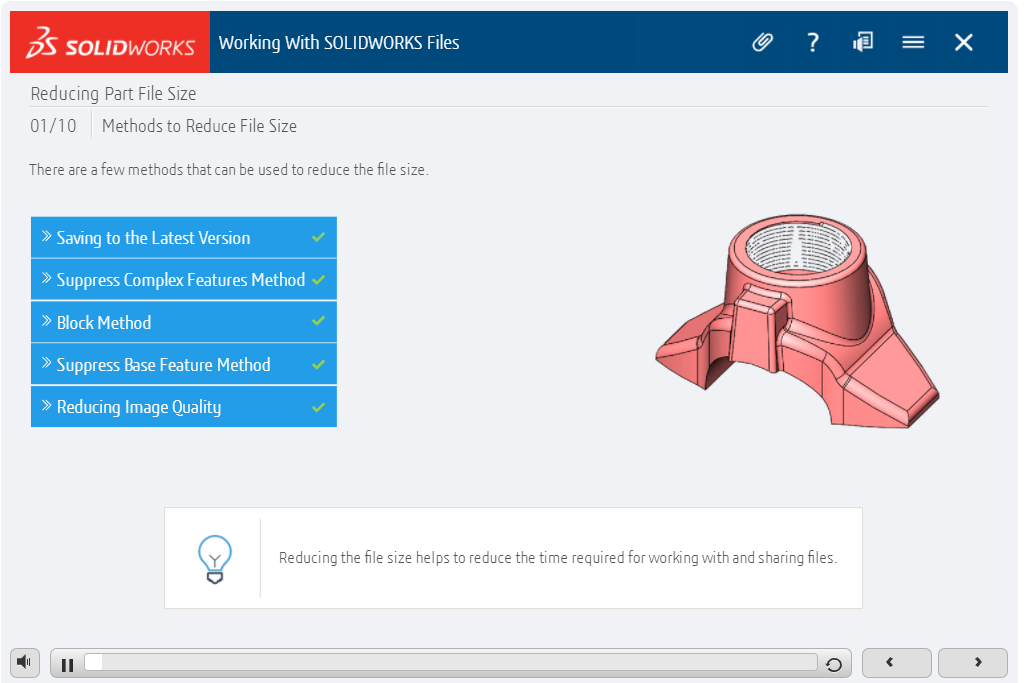Screen dimensions: 1034x683
Task: Open Saving to the Latest Version
Action: 184,237
